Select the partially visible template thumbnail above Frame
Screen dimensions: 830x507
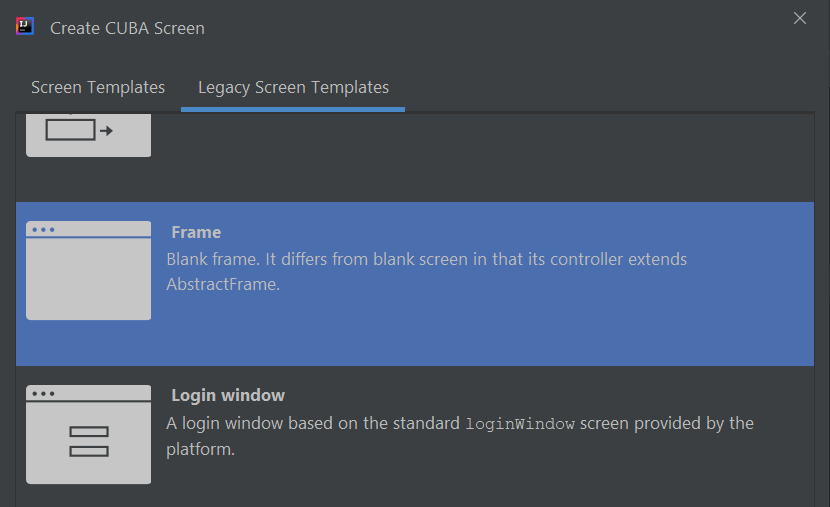88,135
